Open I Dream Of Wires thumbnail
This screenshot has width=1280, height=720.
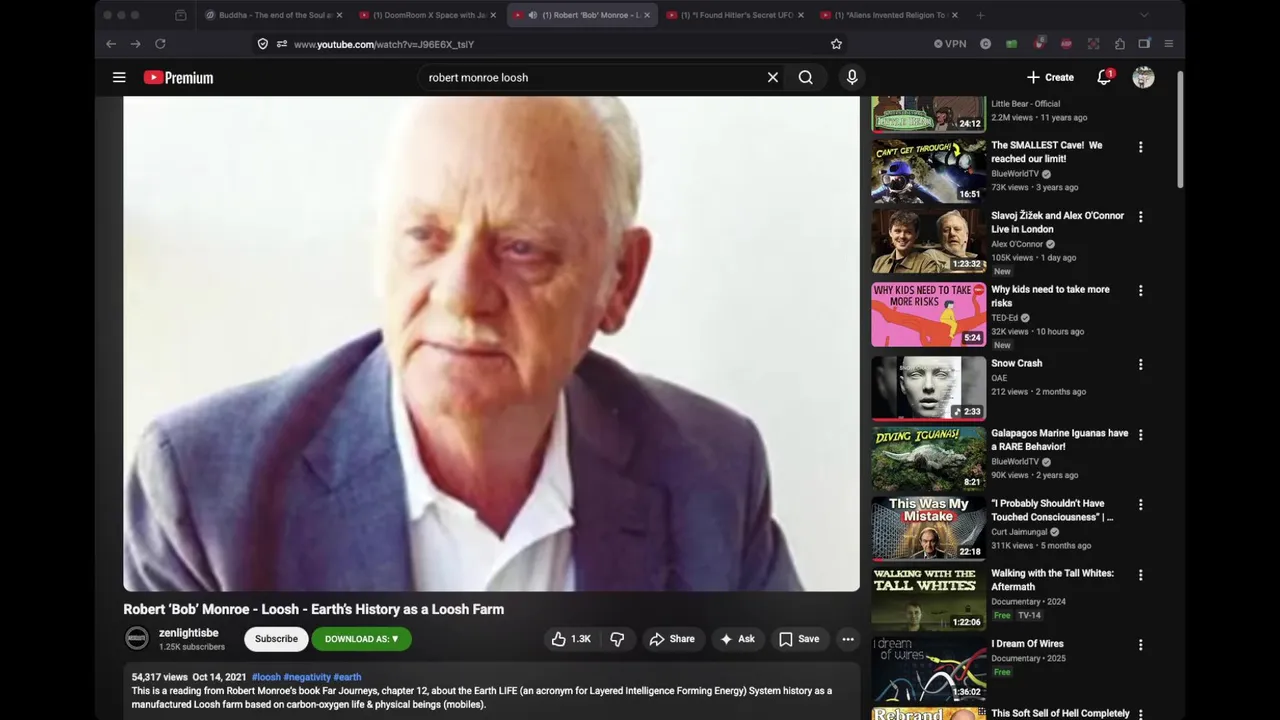(x=928, y=669)
